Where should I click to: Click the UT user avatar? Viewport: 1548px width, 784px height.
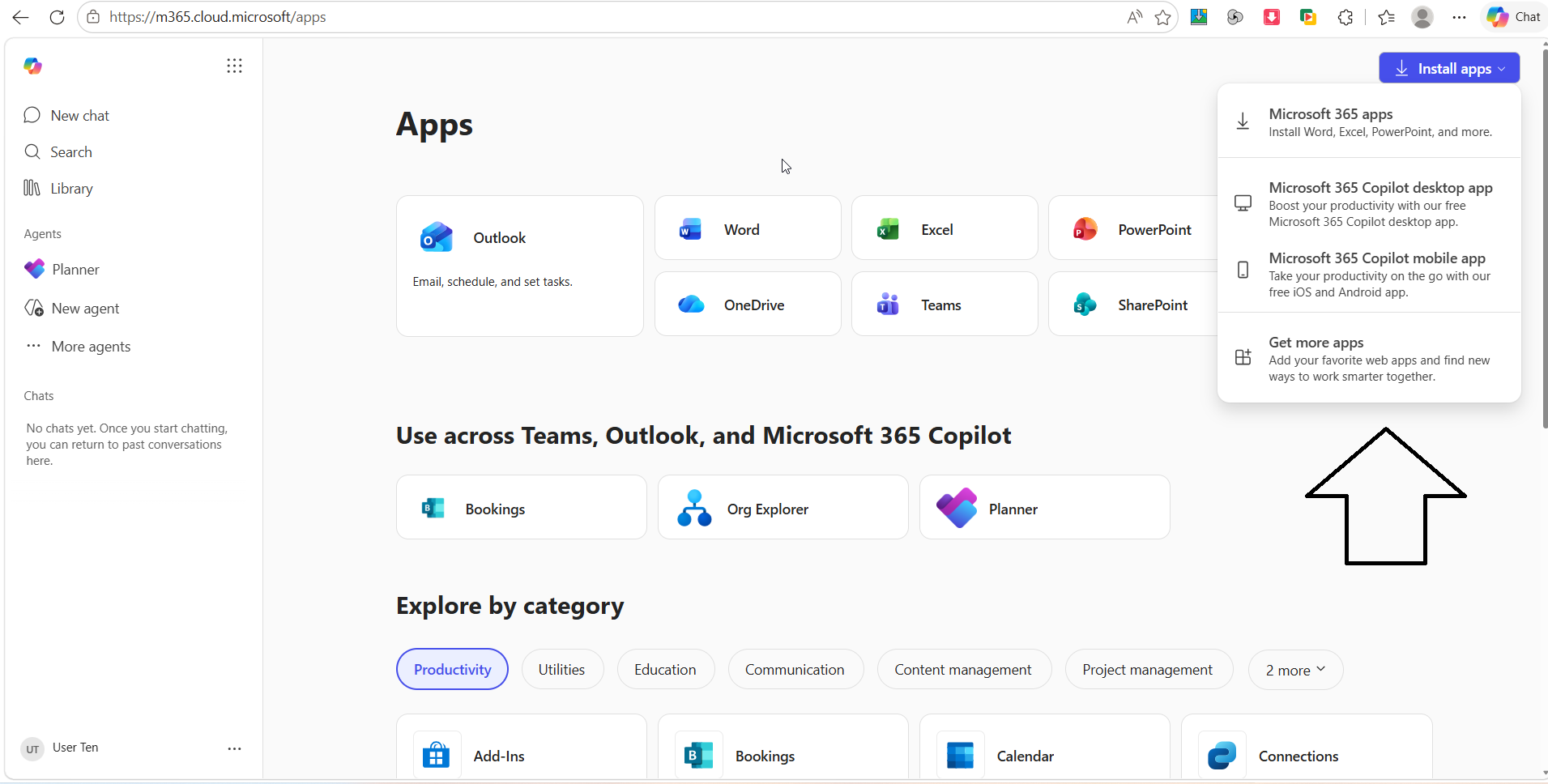[x=32, y=748]
